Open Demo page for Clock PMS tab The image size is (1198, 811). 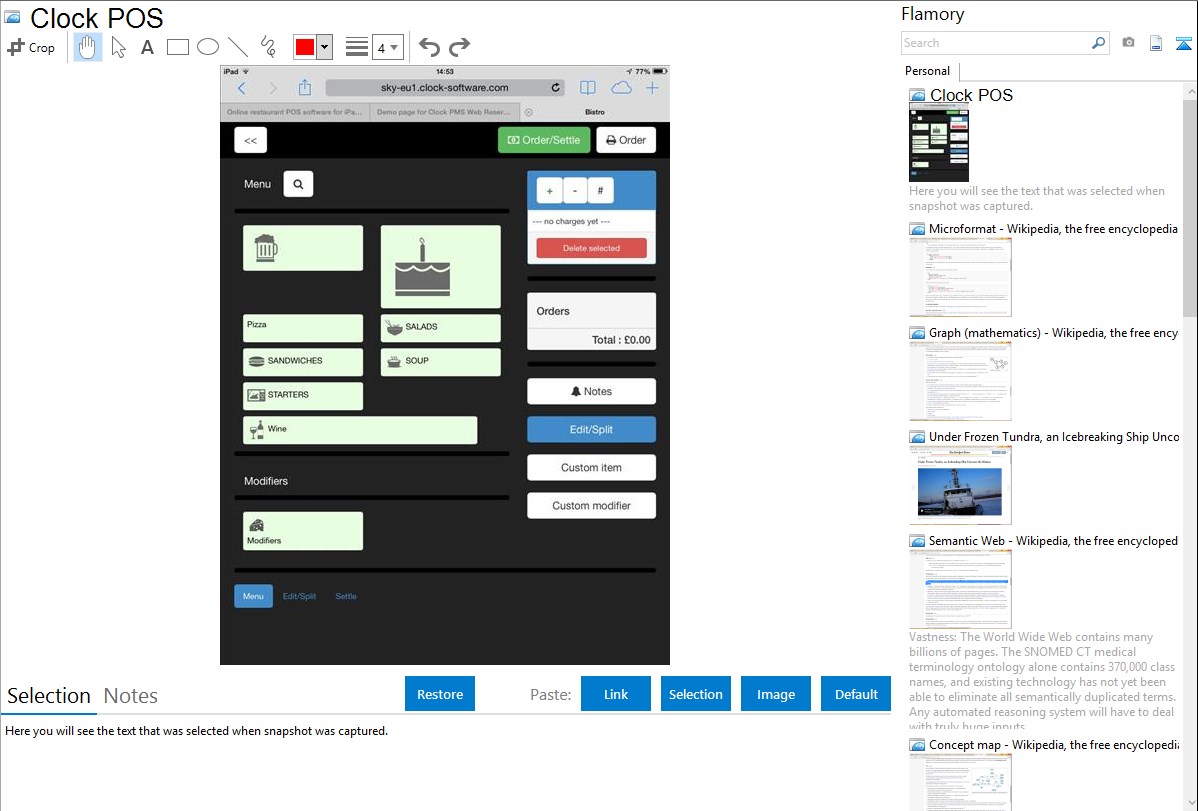click(x=444, y=112)
